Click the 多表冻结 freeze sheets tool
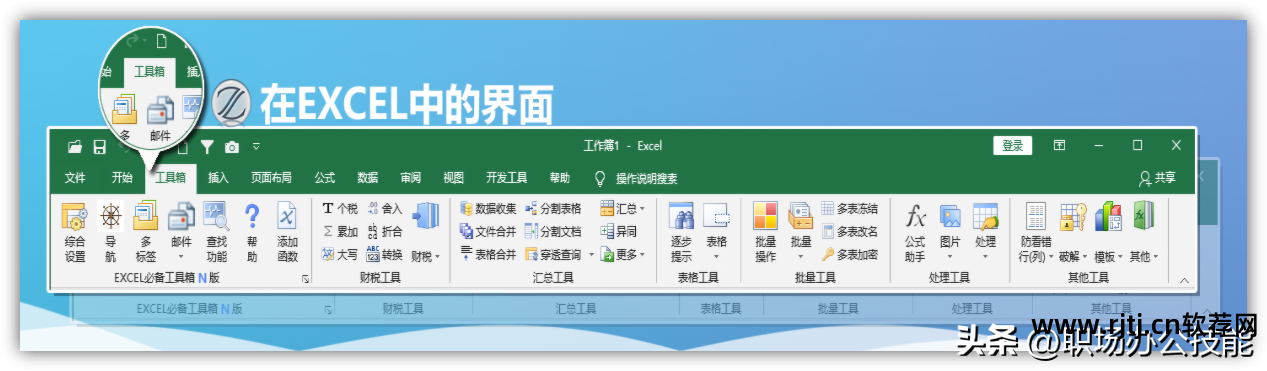 pos(850,209)
